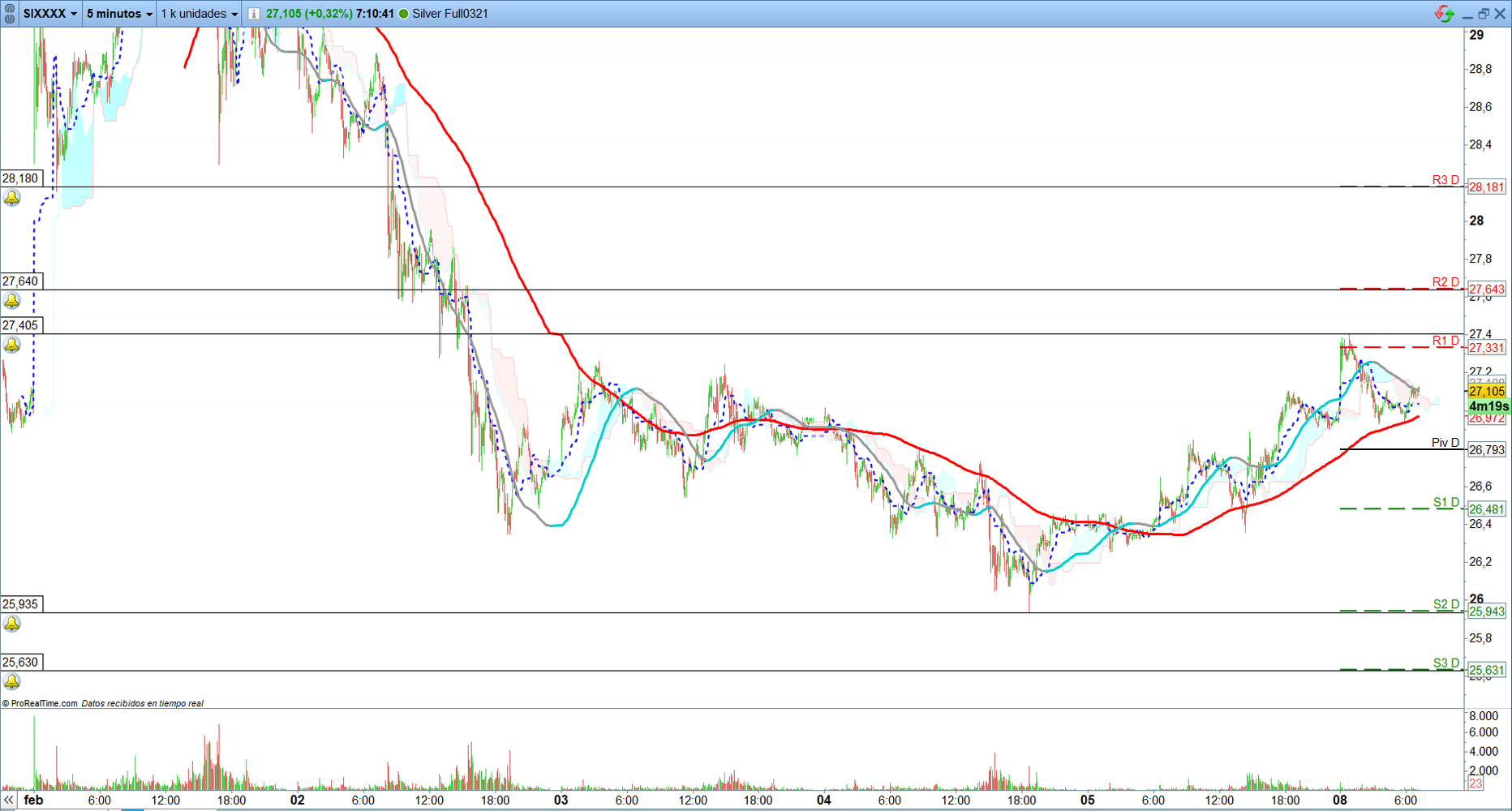1512x811 pixels.
Task: Restore the chart window size
Action: point(1484,14)
